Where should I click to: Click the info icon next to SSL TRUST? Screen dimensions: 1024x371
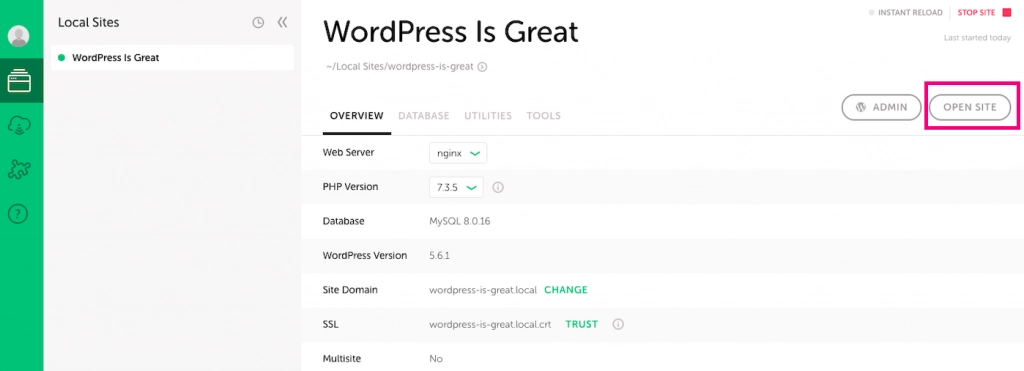point(618,324)
